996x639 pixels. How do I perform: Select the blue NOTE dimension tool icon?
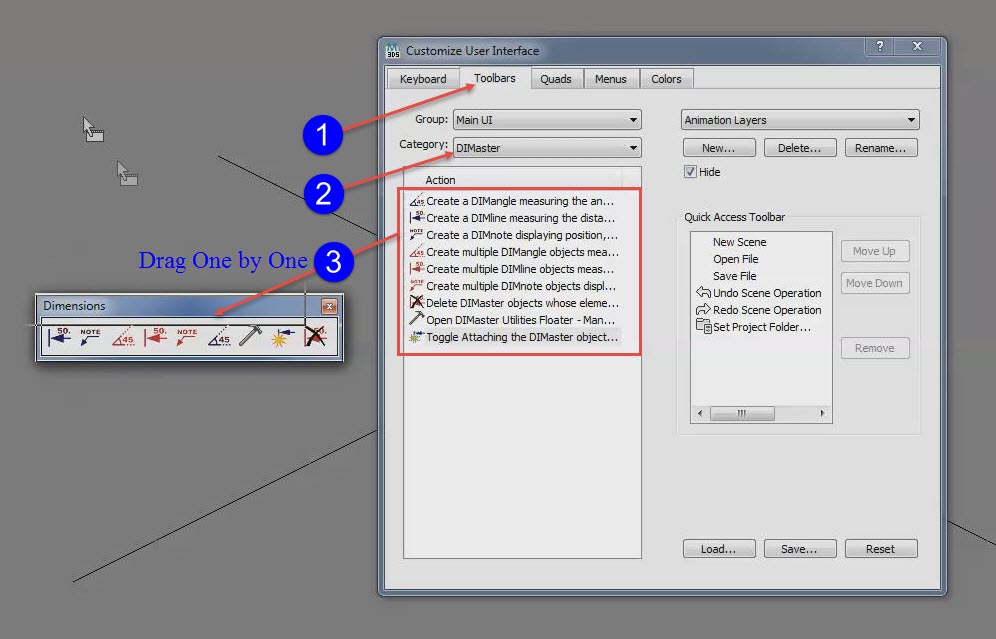click(x=88, y=336)
